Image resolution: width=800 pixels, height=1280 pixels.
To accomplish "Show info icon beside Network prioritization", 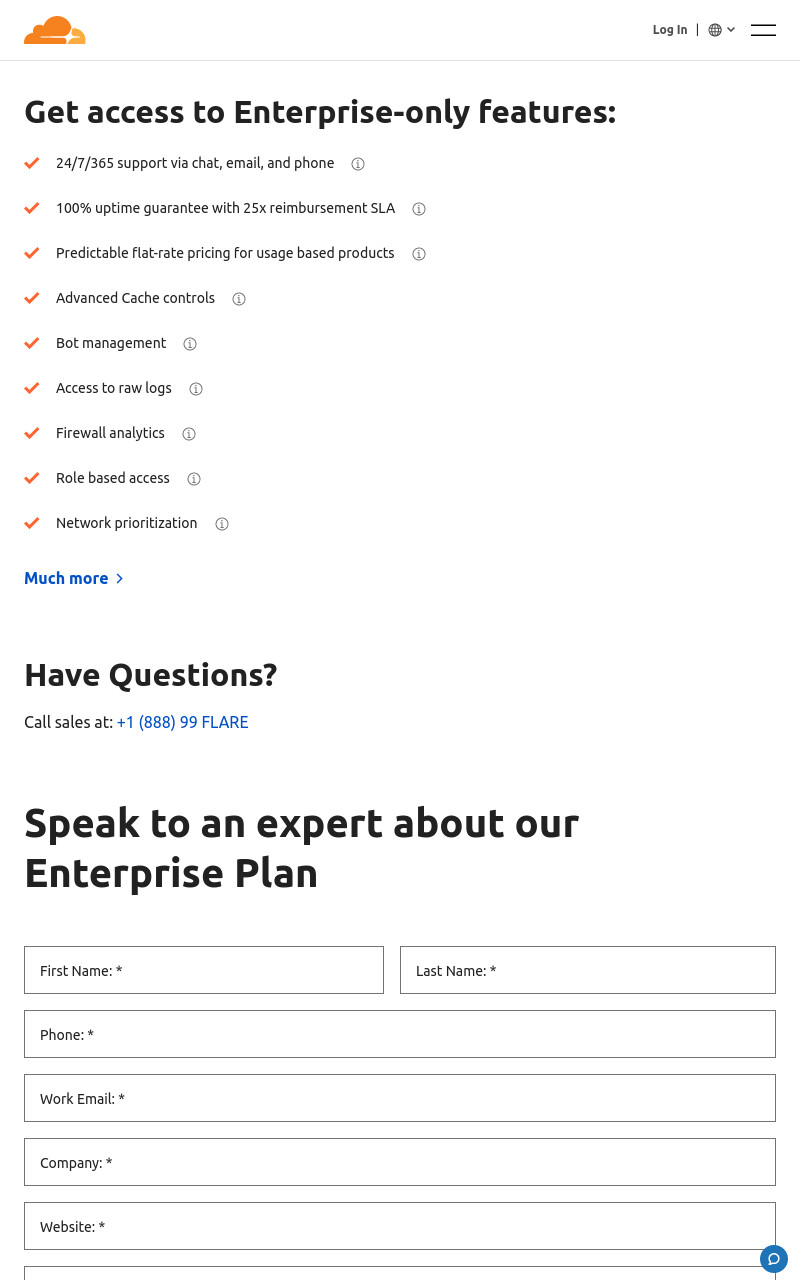I will [222, 524].
